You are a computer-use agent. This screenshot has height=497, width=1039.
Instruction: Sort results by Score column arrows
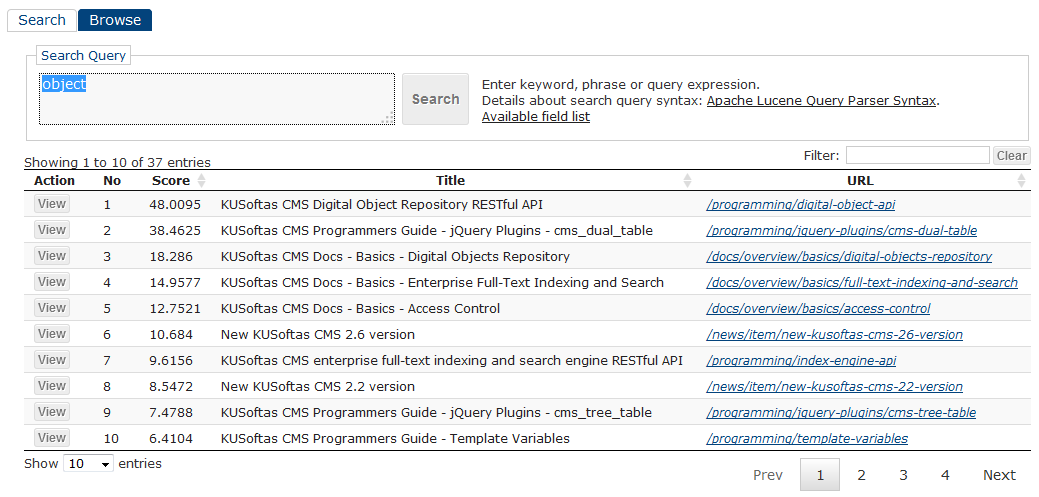click(x=201, y=180)
